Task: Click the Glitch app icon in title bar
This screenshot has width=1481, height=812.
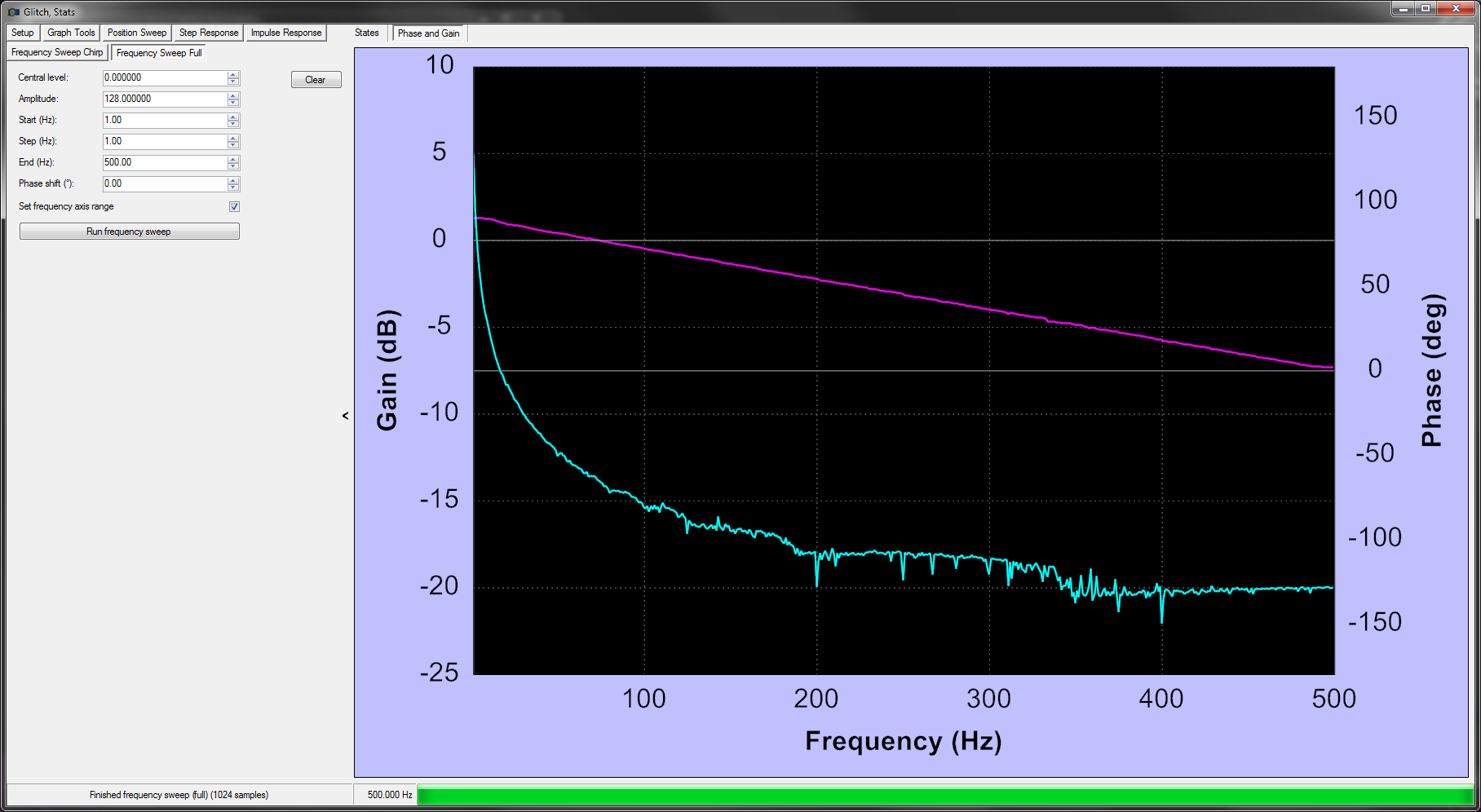Action: click(x=14, y=11)
